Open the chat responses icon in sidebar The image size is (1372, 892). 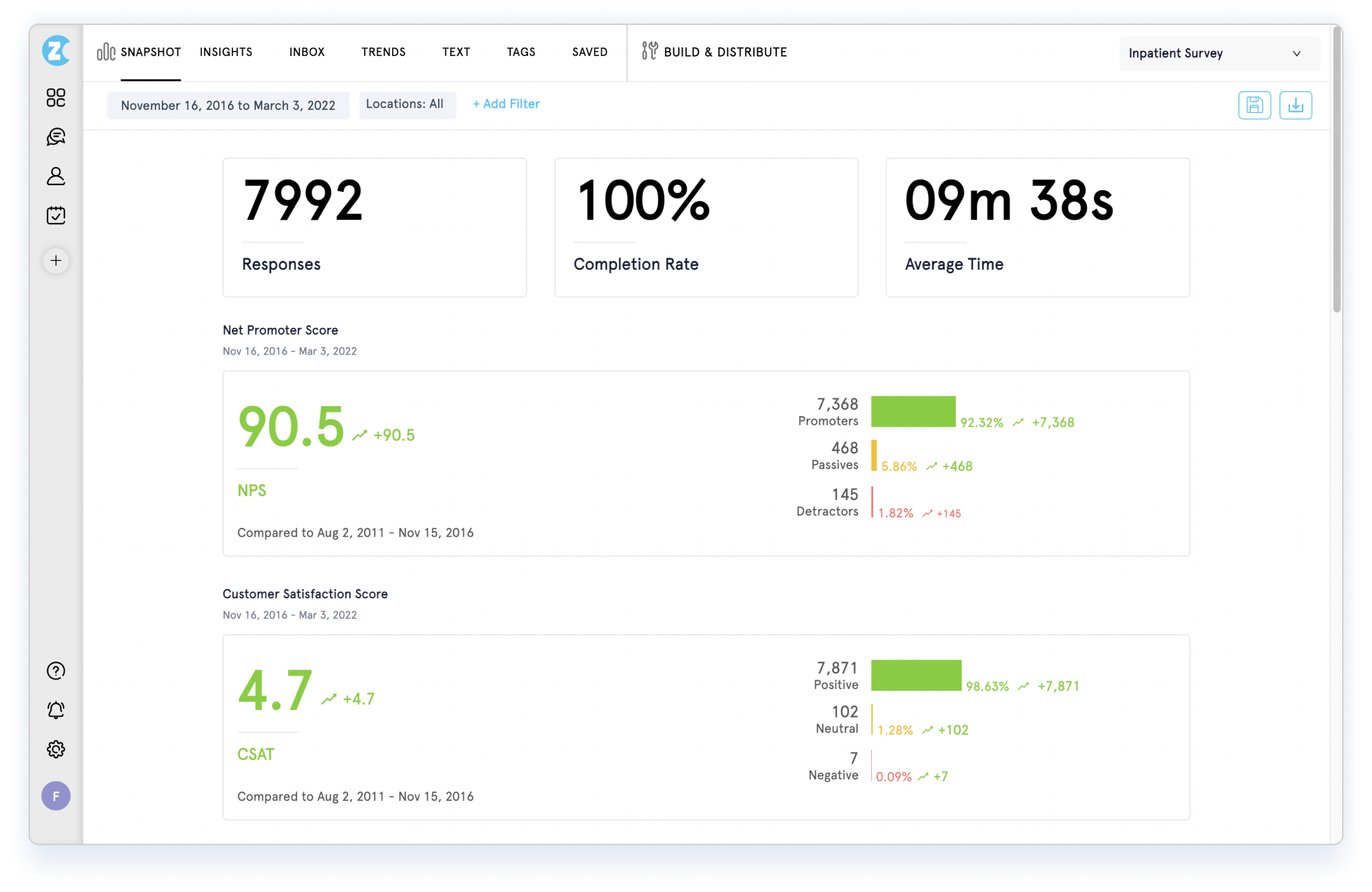[x=56, y=137]
